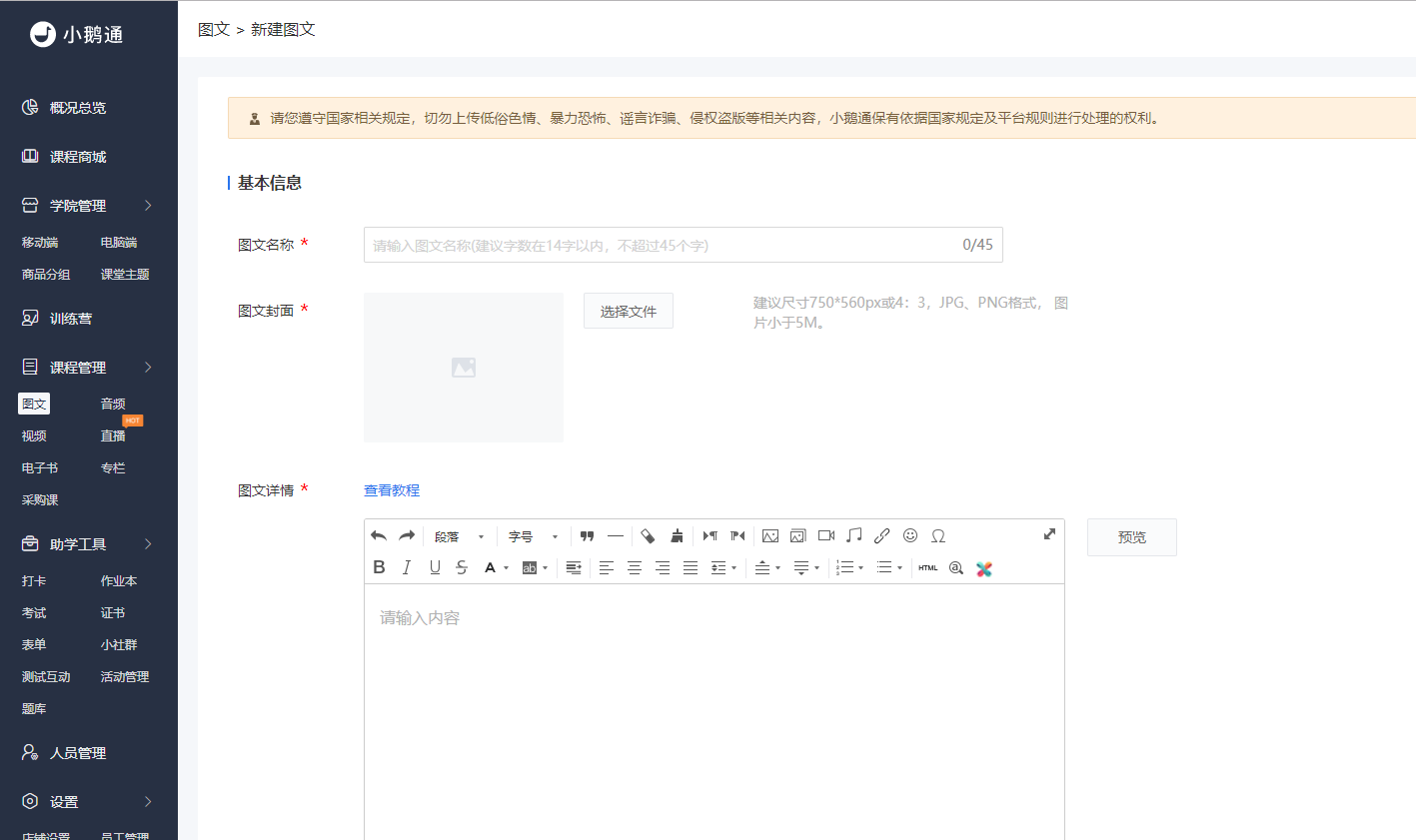Expand the editor to fullscreen

coord(1049,534)
